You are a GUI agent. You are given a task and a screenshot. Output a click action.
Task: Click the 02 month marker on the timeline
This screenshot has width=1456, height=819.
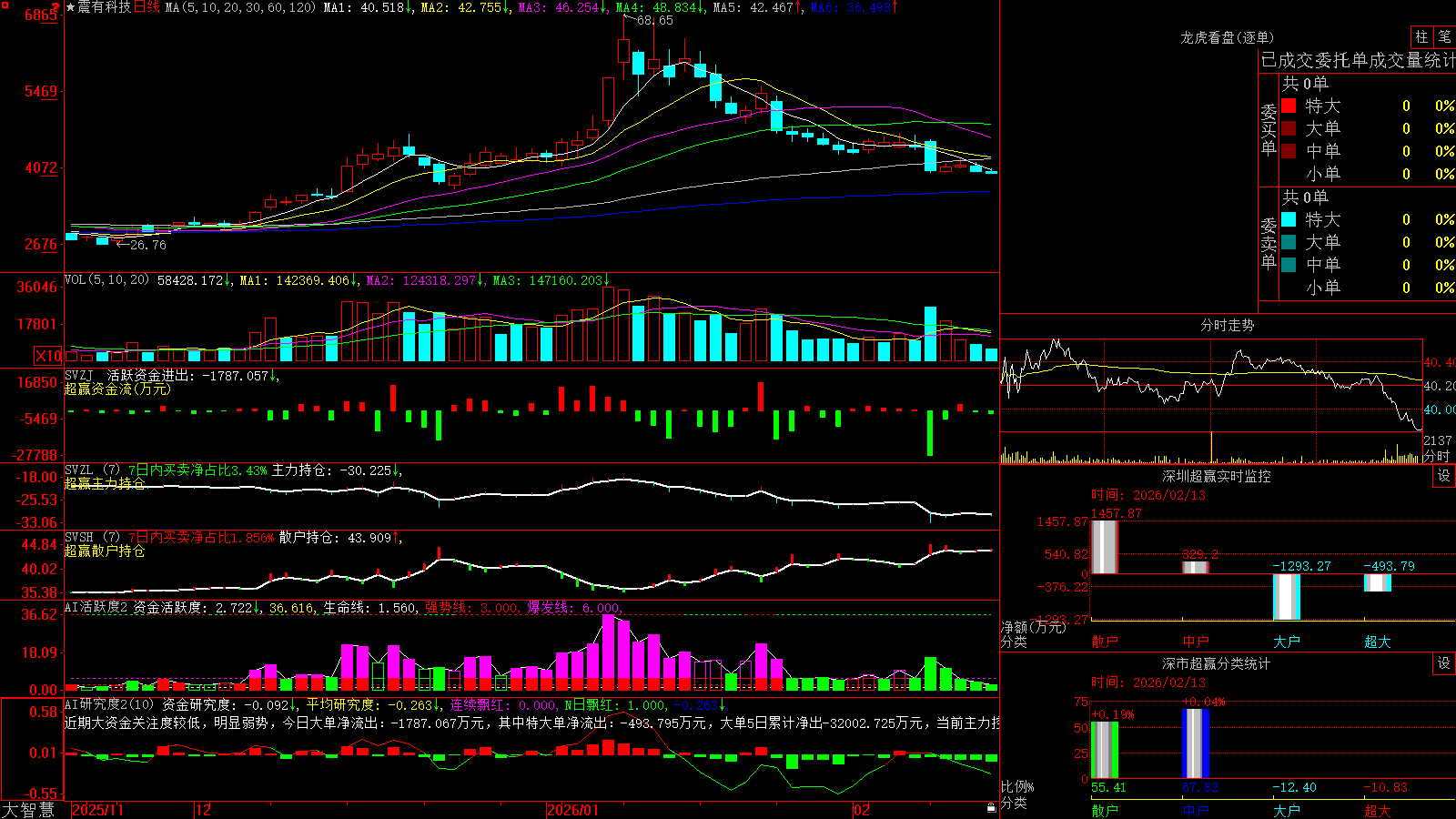862,810
